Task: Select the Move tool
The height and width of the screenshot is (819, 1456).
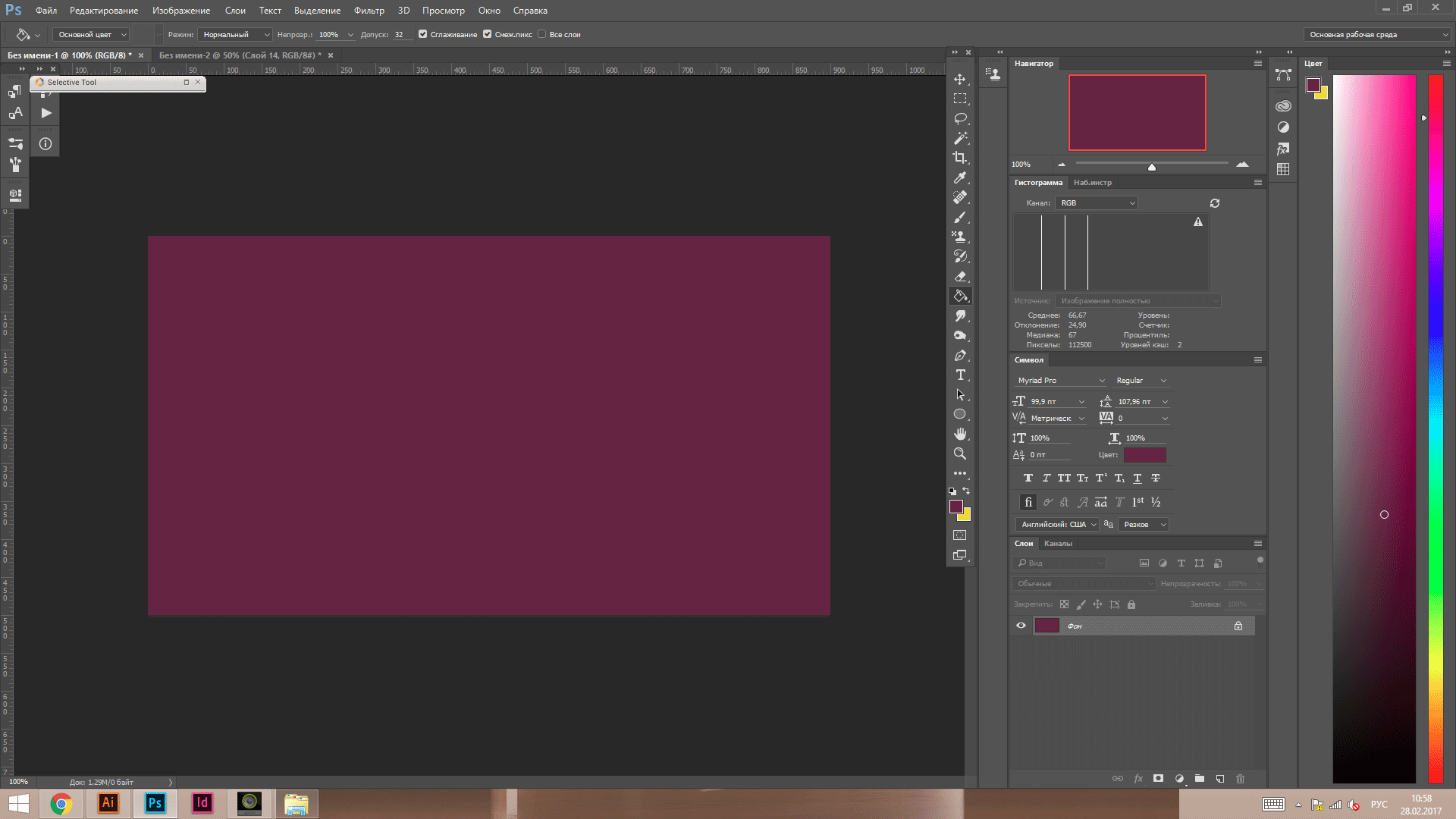Action: [960, 80]
